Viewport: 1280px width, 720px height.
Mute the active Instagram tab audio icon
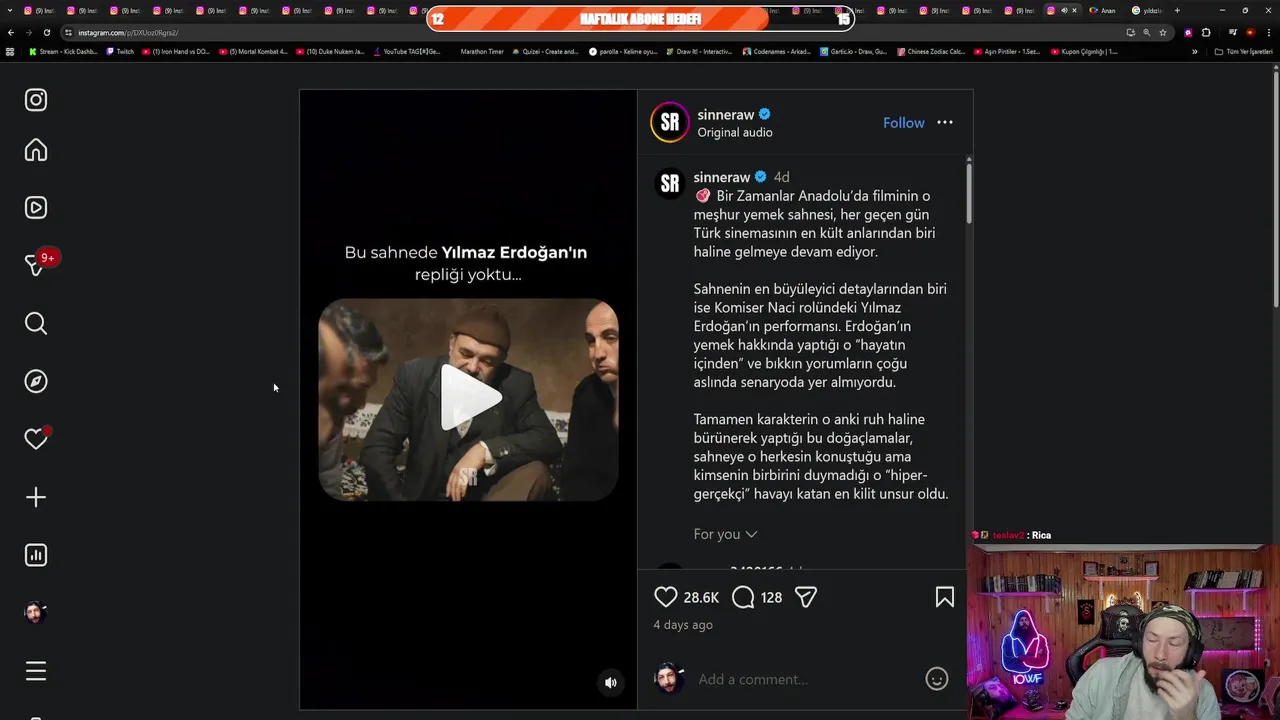[1064, 10]
